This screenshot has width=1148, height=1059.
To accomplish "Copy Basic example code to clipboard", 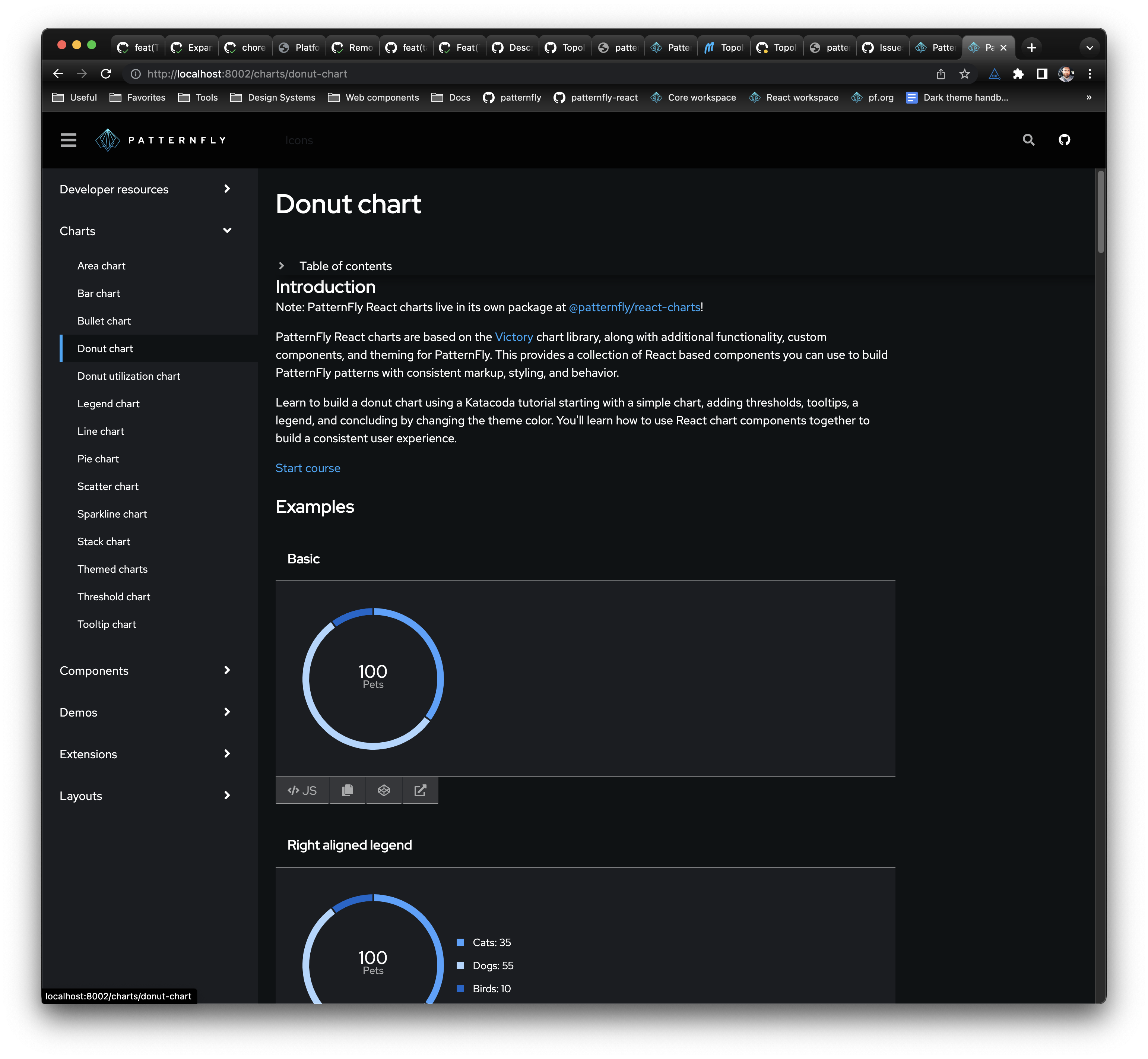I will (x=347, y=790).
